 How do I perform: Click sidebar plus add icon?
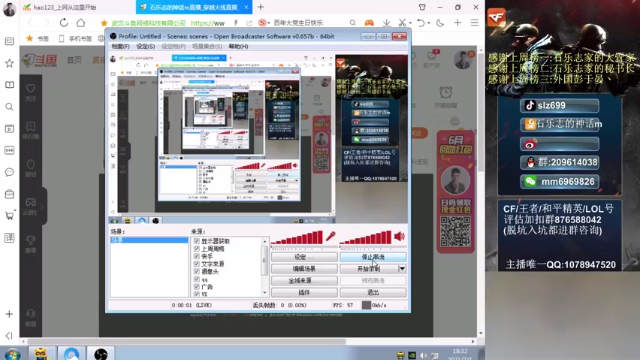click(9, 314)
